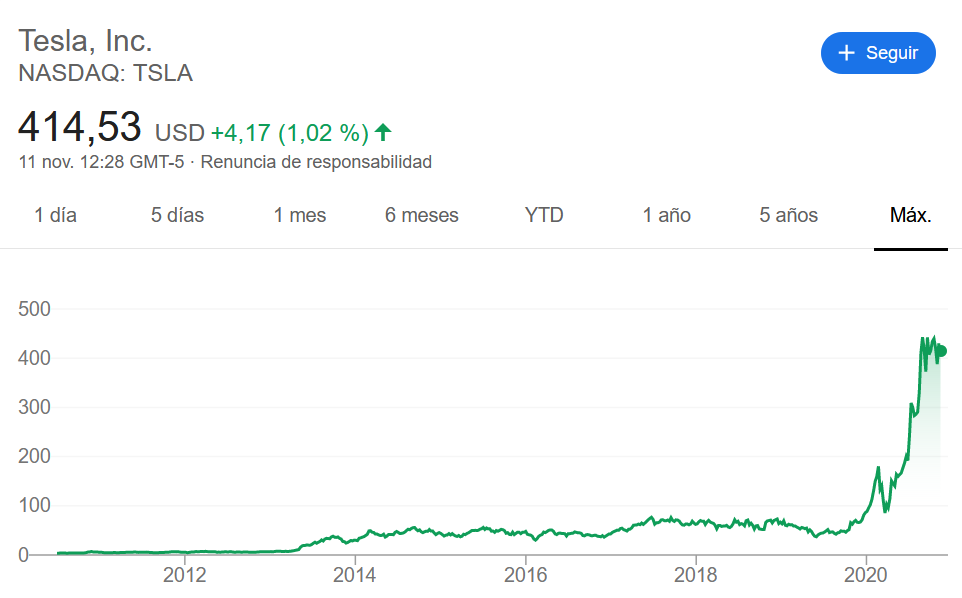The height and width of the screenshot is (598, 962).
Task: Choose the 1 año time range
Action: (x=667, y=215)
